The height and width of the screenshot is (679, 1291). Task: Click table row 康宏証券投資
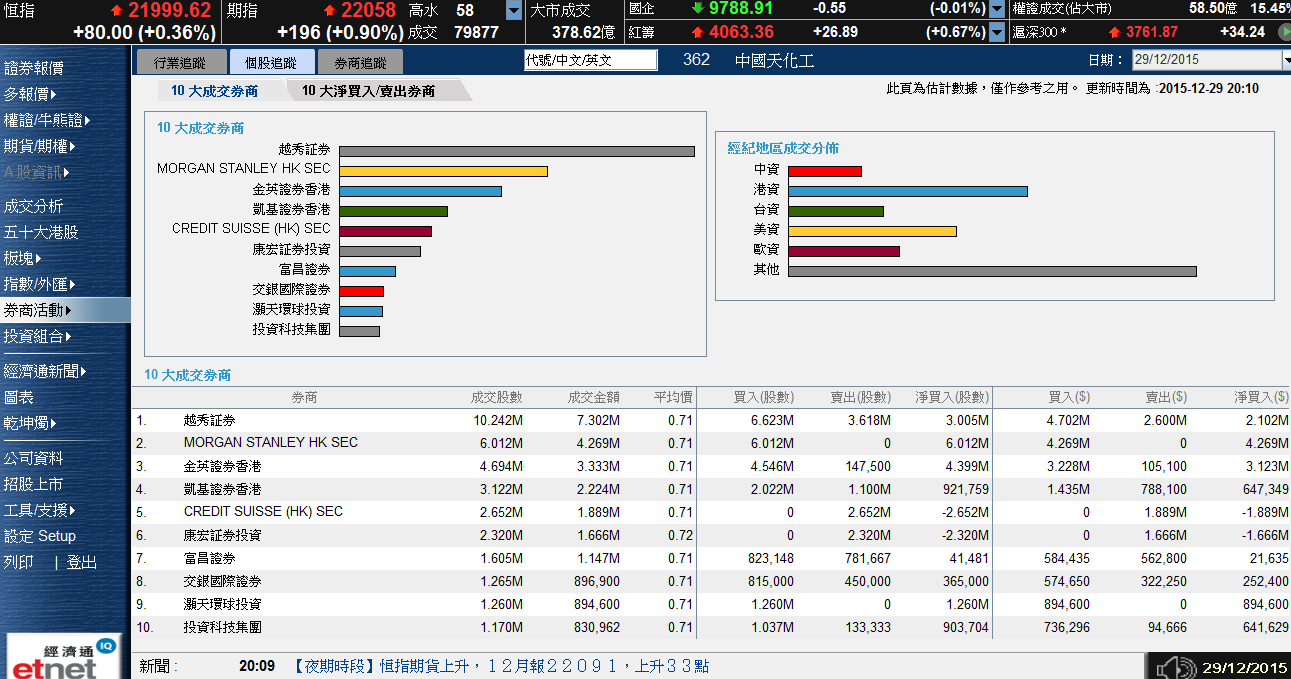(x=711, y=535)
